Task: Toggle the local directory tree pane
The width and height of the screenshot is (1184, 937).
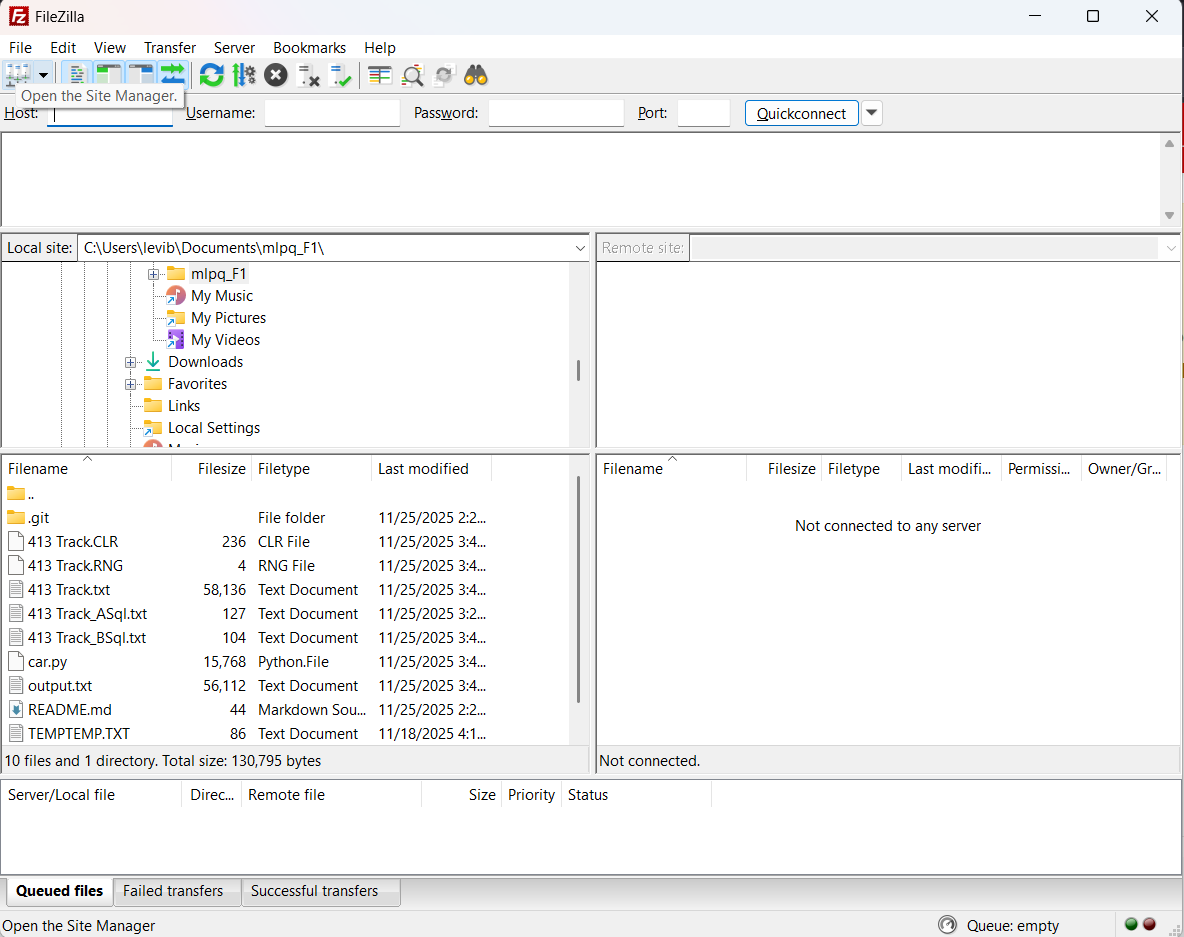Action: pyautogui.click(x=109, y=74)
